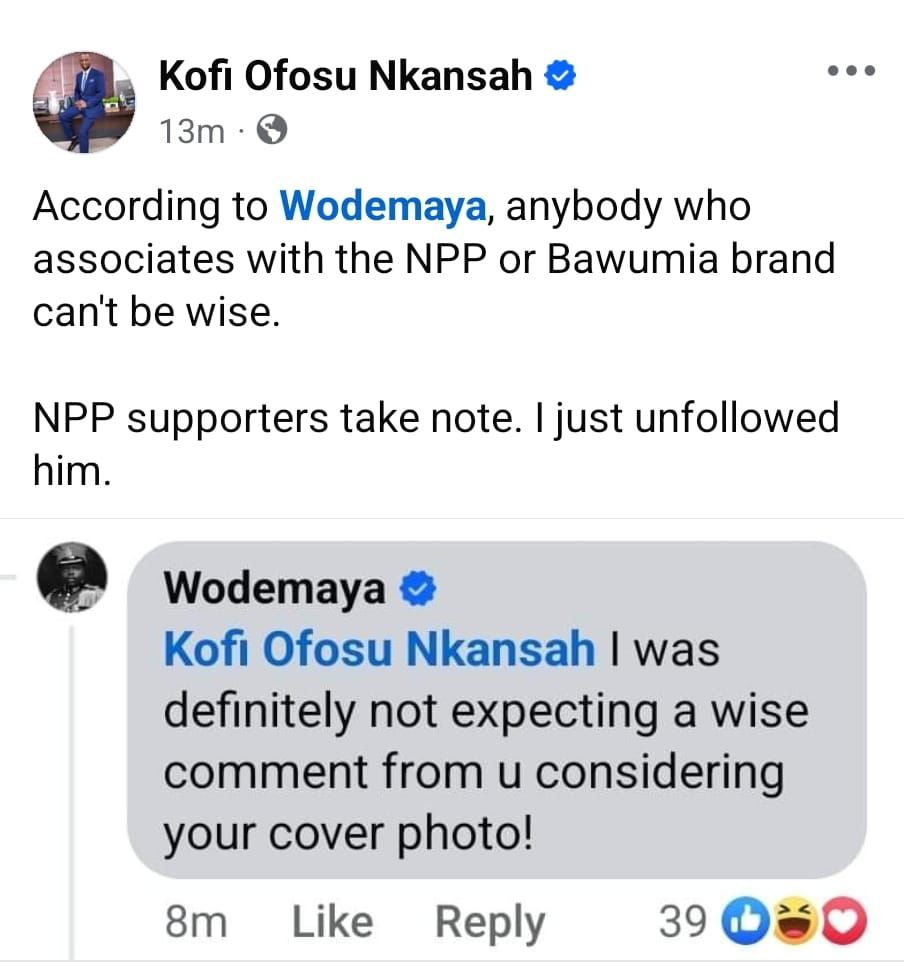904x962 pixels.
Task: Click the globe public audience icon
Action: 273,130
